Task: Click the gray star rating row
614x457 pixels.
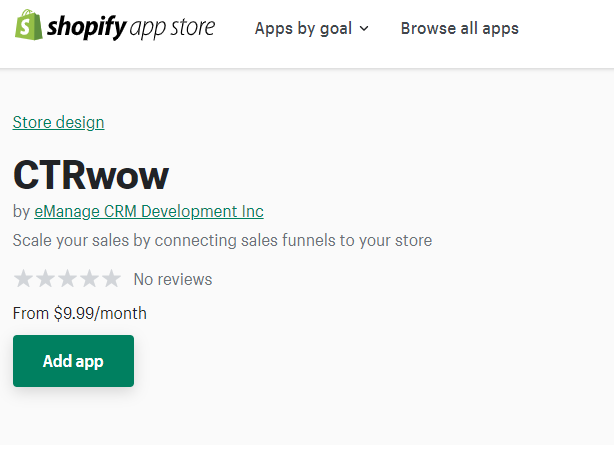Action: [67, 278]
